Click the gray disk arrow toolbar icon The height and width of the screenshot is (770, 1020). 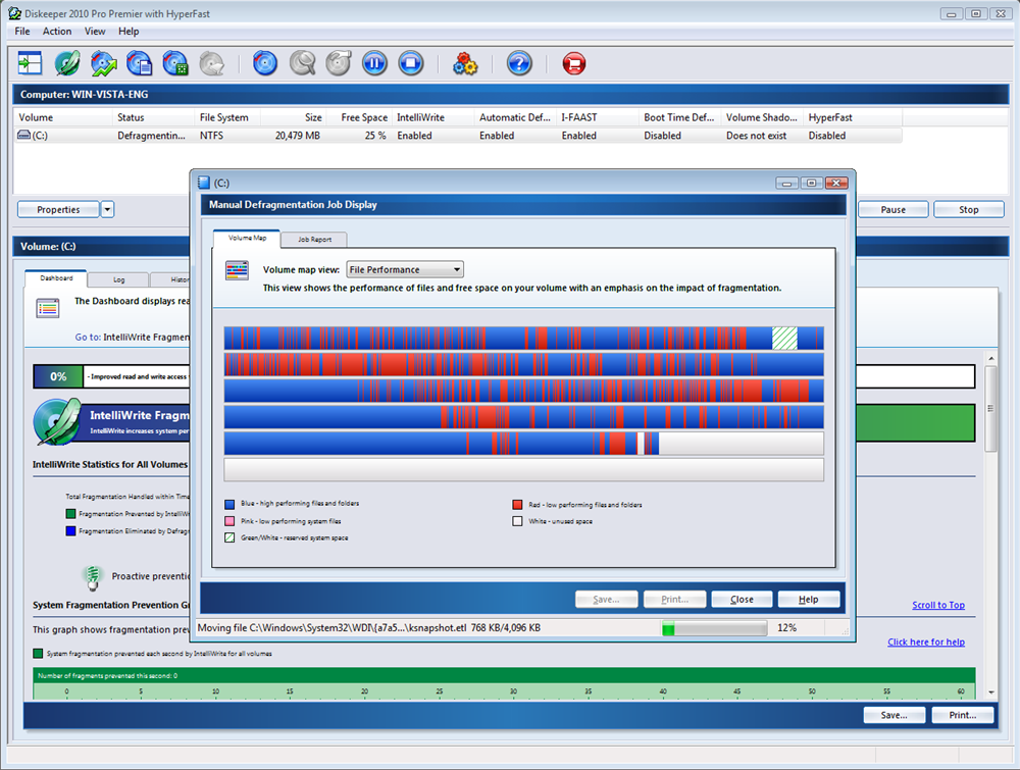pyautogui.click(x=338, y=63)
